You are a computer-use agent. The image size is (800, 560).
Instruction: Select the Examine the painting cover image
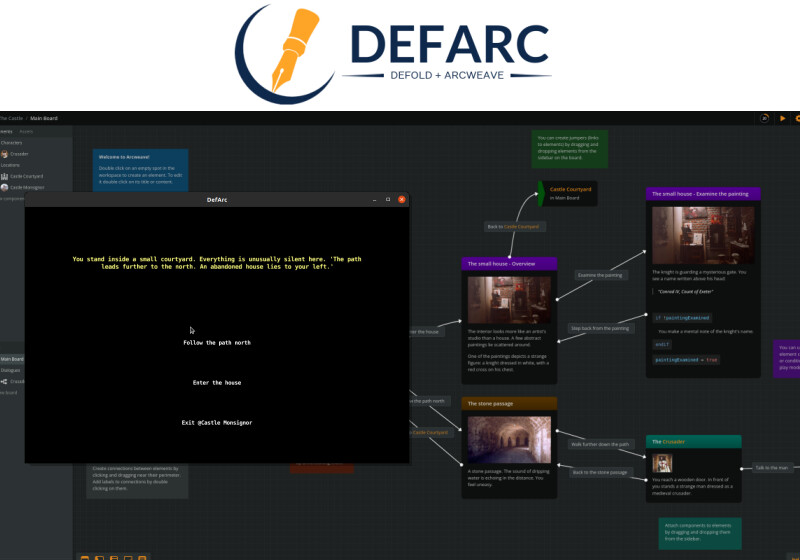pos(703,235)
